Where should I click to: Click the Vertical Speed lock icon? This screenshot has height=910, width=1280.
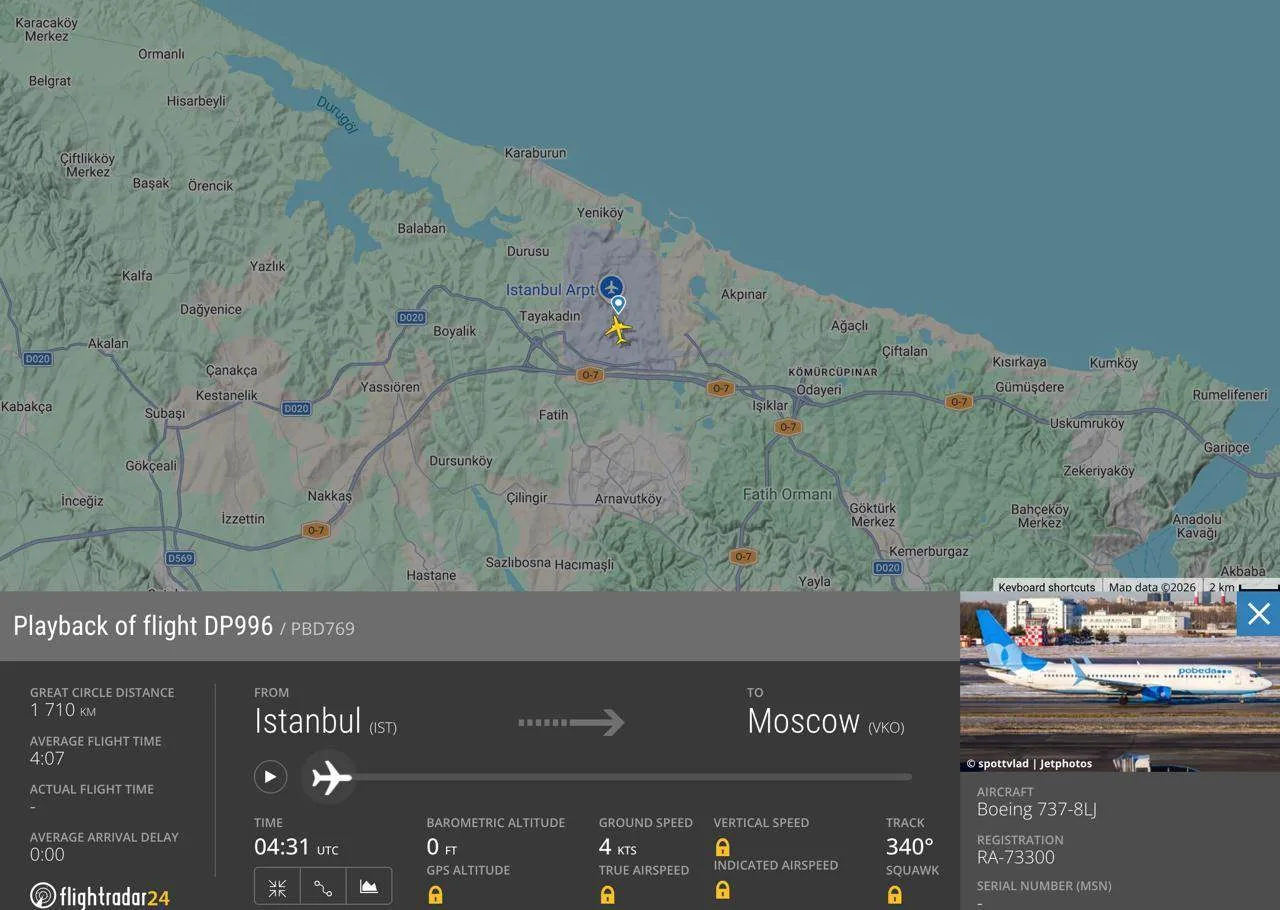tap(722, 848)
